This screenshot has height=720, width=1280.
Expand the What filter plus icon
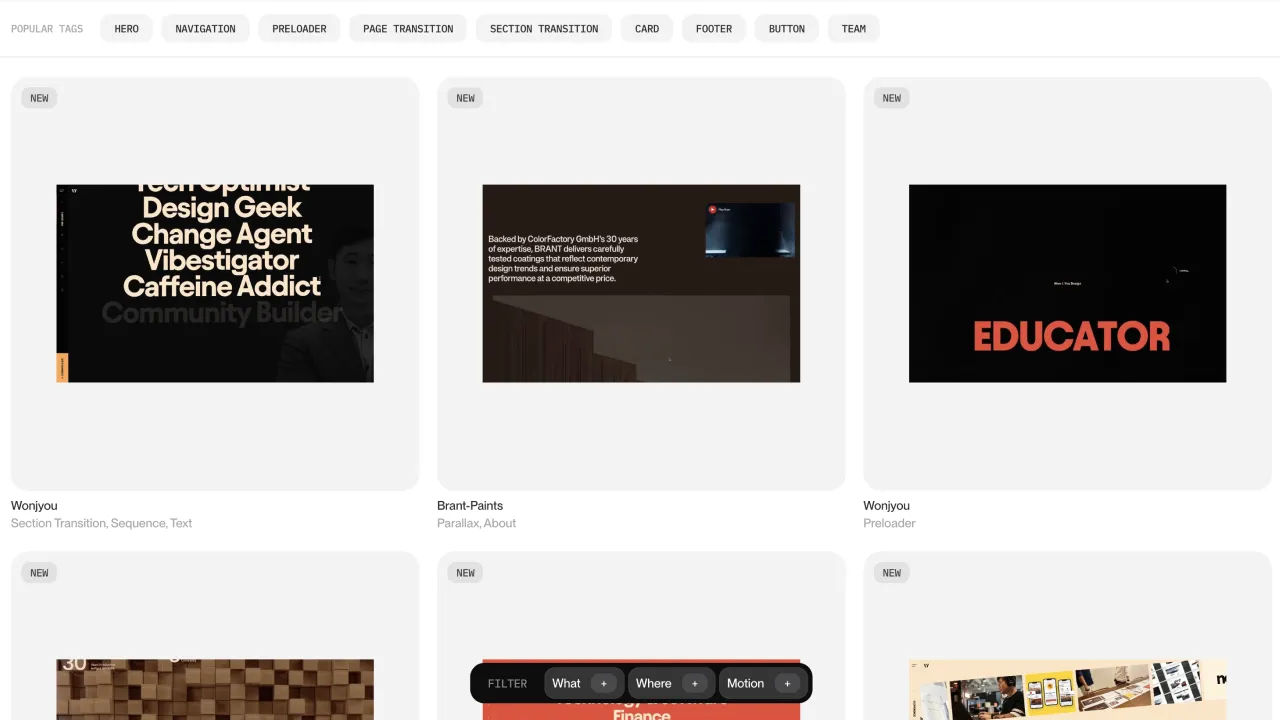point(603,683)
